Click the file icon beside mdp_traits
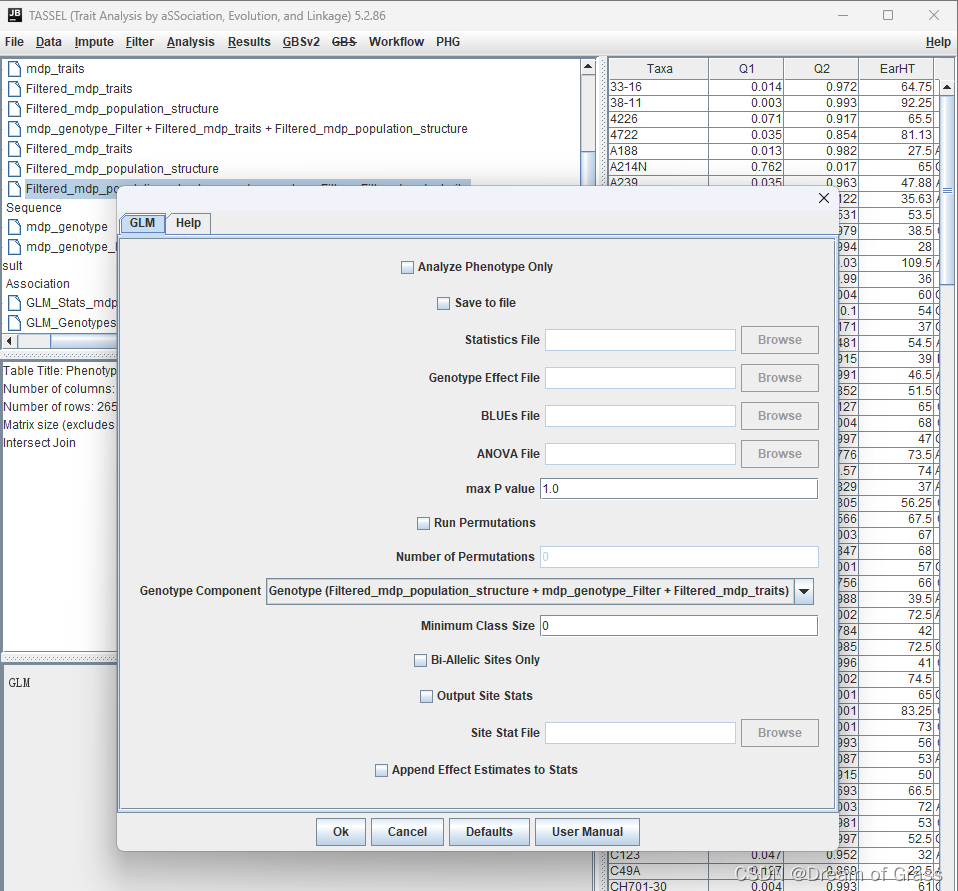 [15, 68]
